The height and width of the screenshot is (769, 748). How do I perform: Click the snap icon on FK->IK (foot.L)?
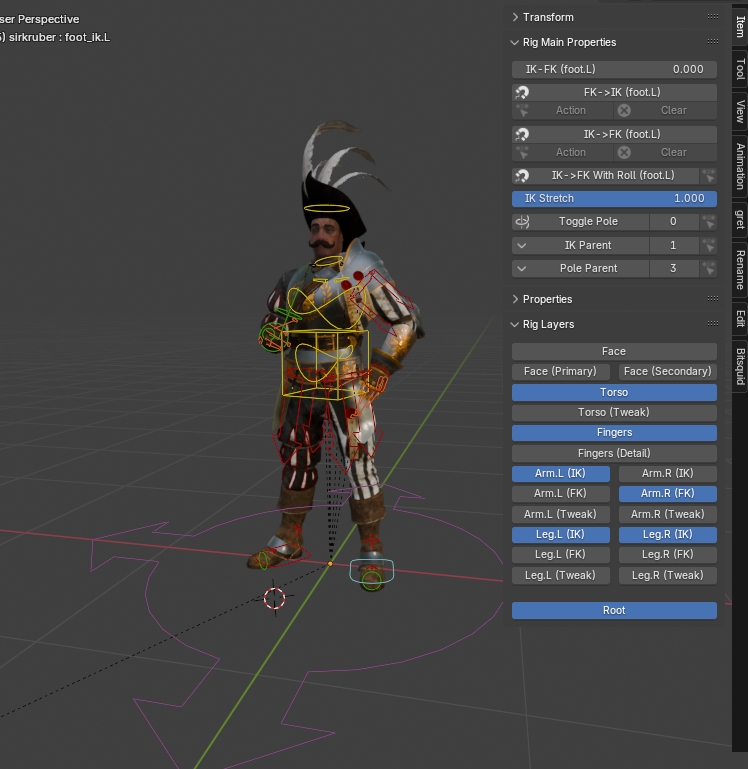click(x=522, y=92)
